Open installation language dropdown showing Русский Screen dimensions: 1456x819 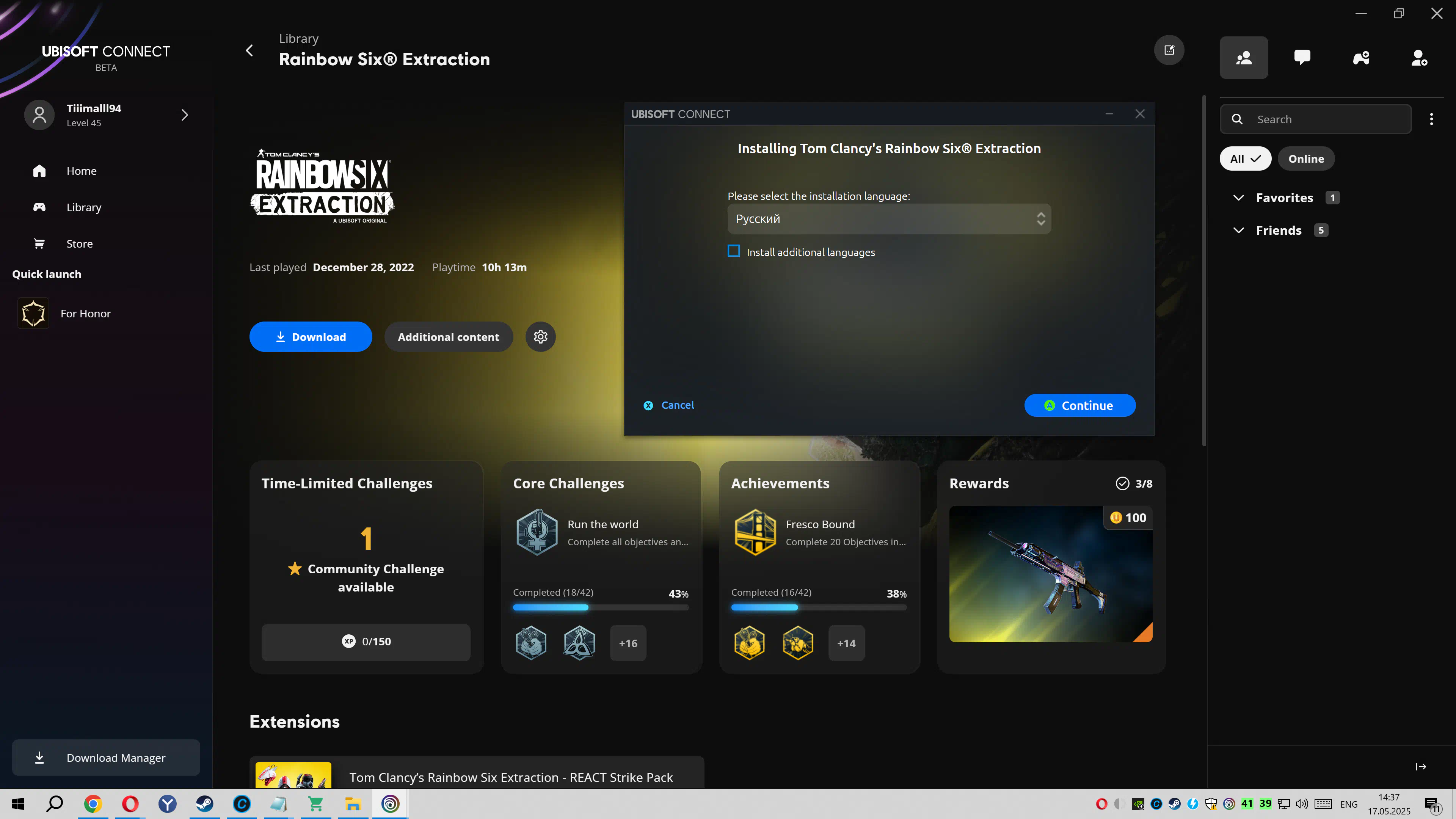click(x=888, y=219)
